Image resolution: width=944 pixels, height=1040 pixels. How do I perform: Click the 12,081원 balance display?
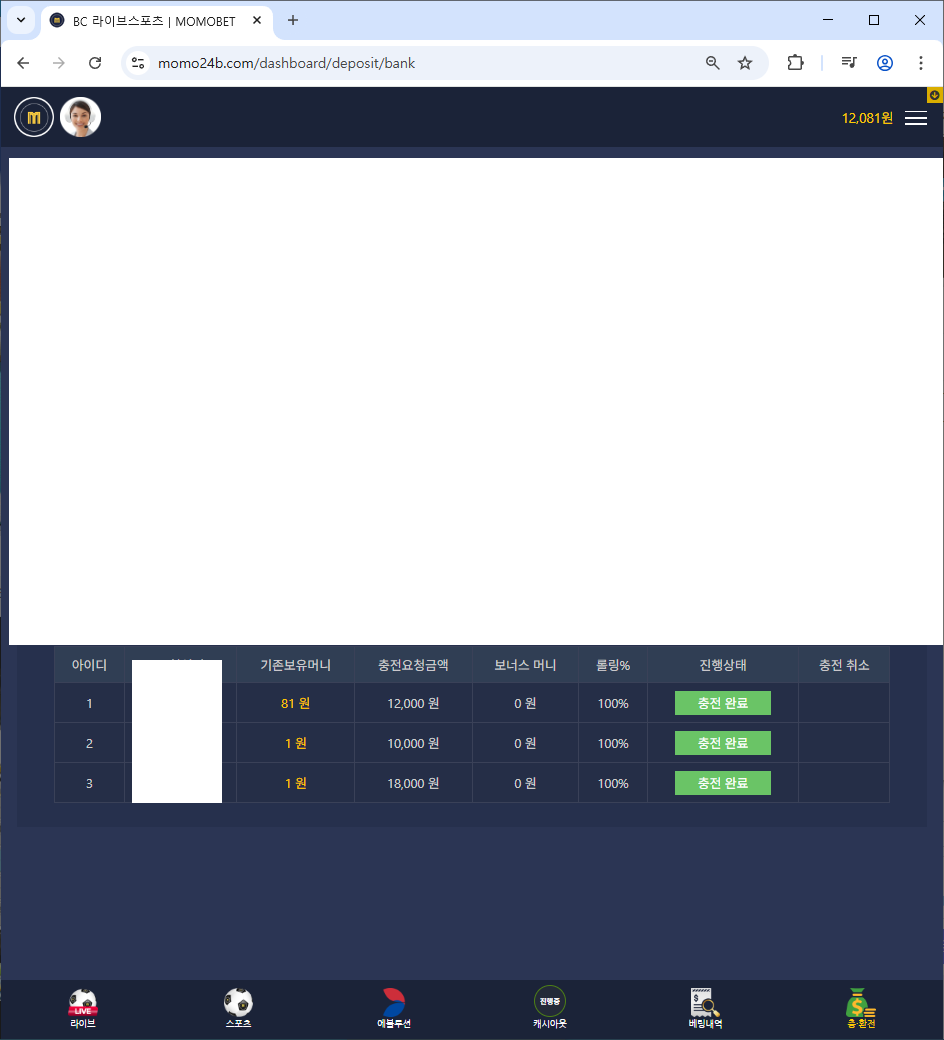pyautogui.click(x=866, y=118)
